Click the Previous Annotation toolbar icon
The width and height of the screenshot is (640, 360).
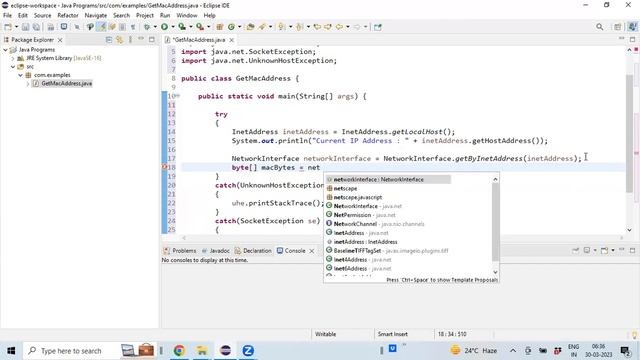coord(299,27)
